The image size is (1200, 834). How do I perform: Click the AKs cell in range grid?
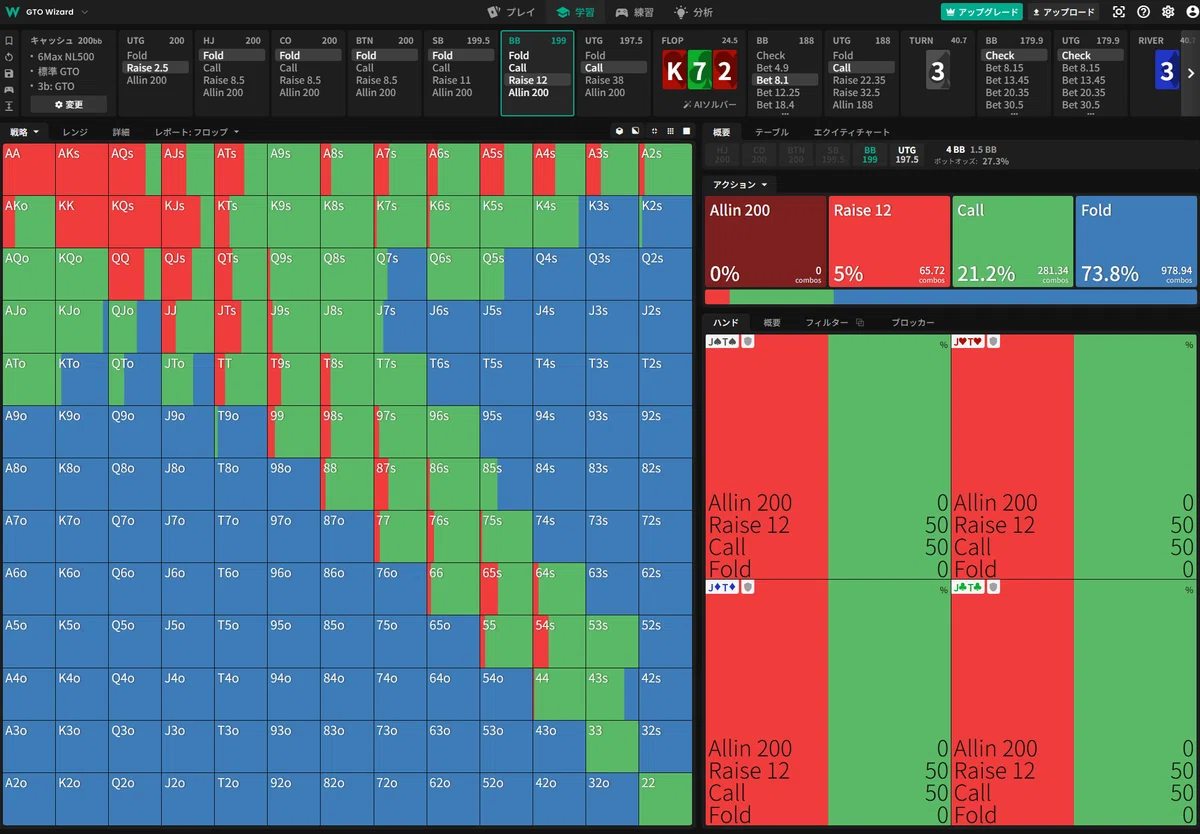(82, 169)
